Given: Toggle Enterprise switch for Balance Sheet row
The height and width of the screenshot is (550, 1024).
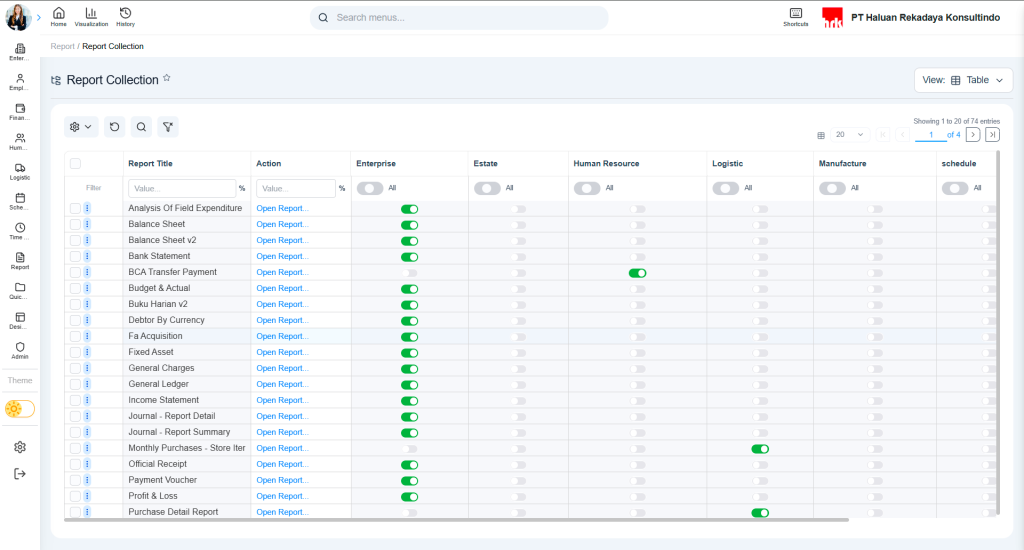Looking at the screenshot, I should (409, 225).
